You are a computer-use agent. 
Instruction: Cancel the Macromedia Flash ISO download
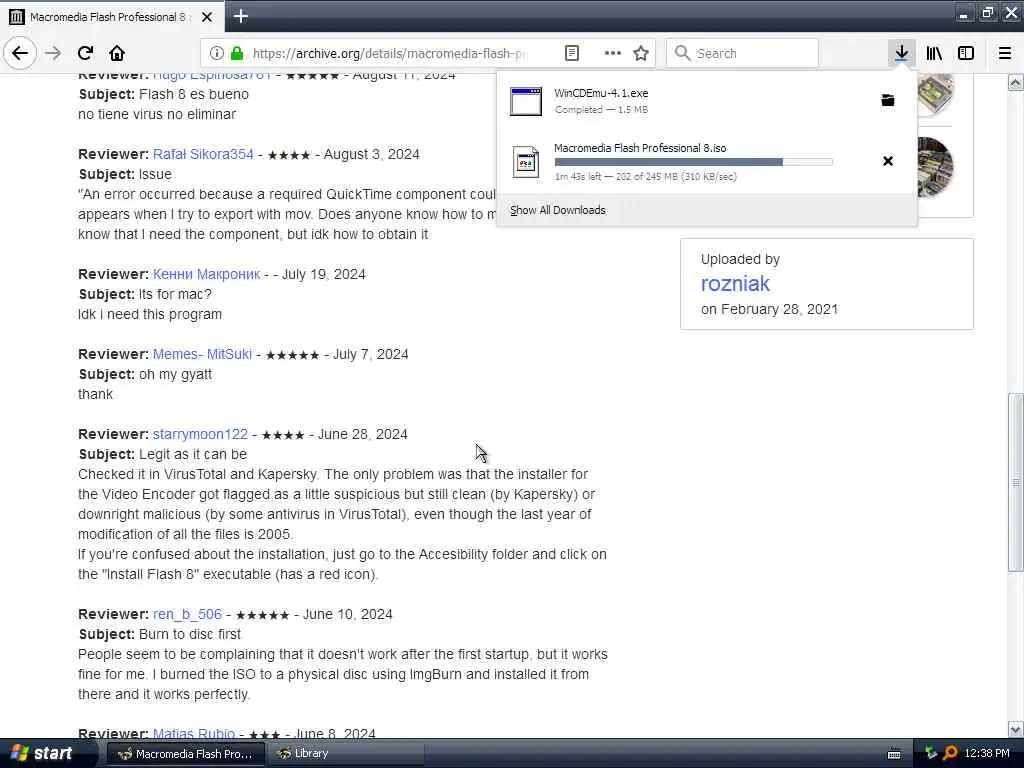coord(888,161)
